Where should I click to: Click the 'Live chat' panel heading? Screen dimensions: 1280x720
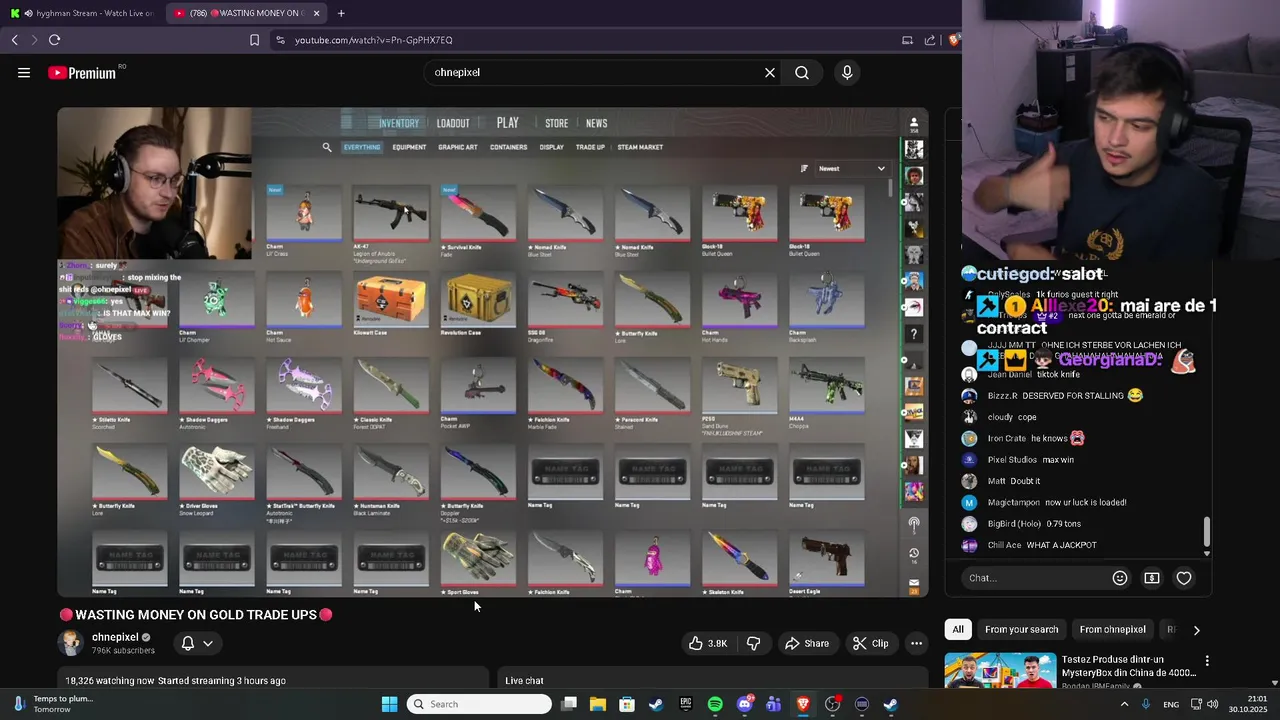524,681
